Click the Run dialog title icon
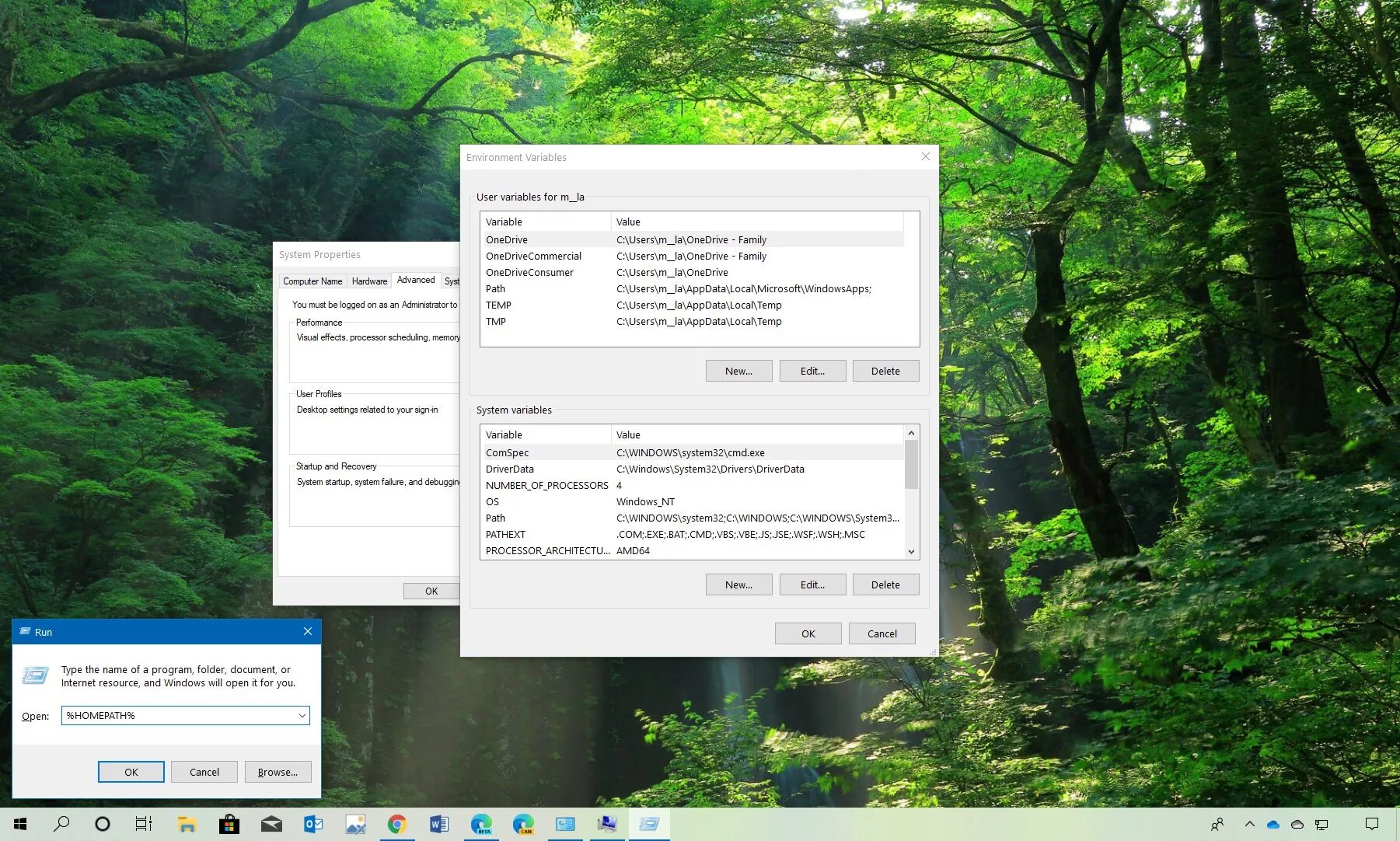Image resolution: width=1400 pixels, height=841 pixels. 25,632
